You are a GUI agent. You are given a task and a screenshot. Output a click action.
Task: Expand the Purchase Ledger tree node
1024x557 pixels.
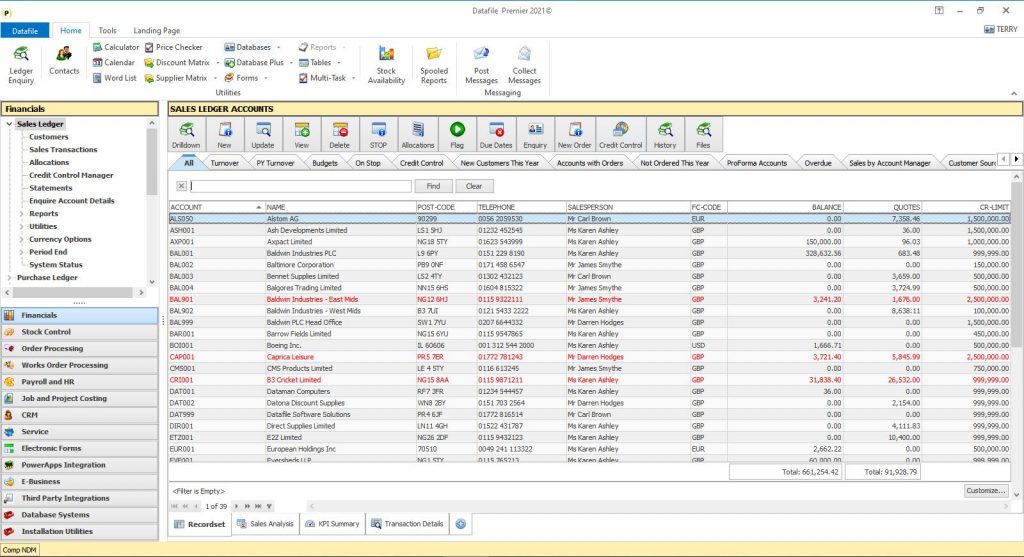[x=9, y=278]
